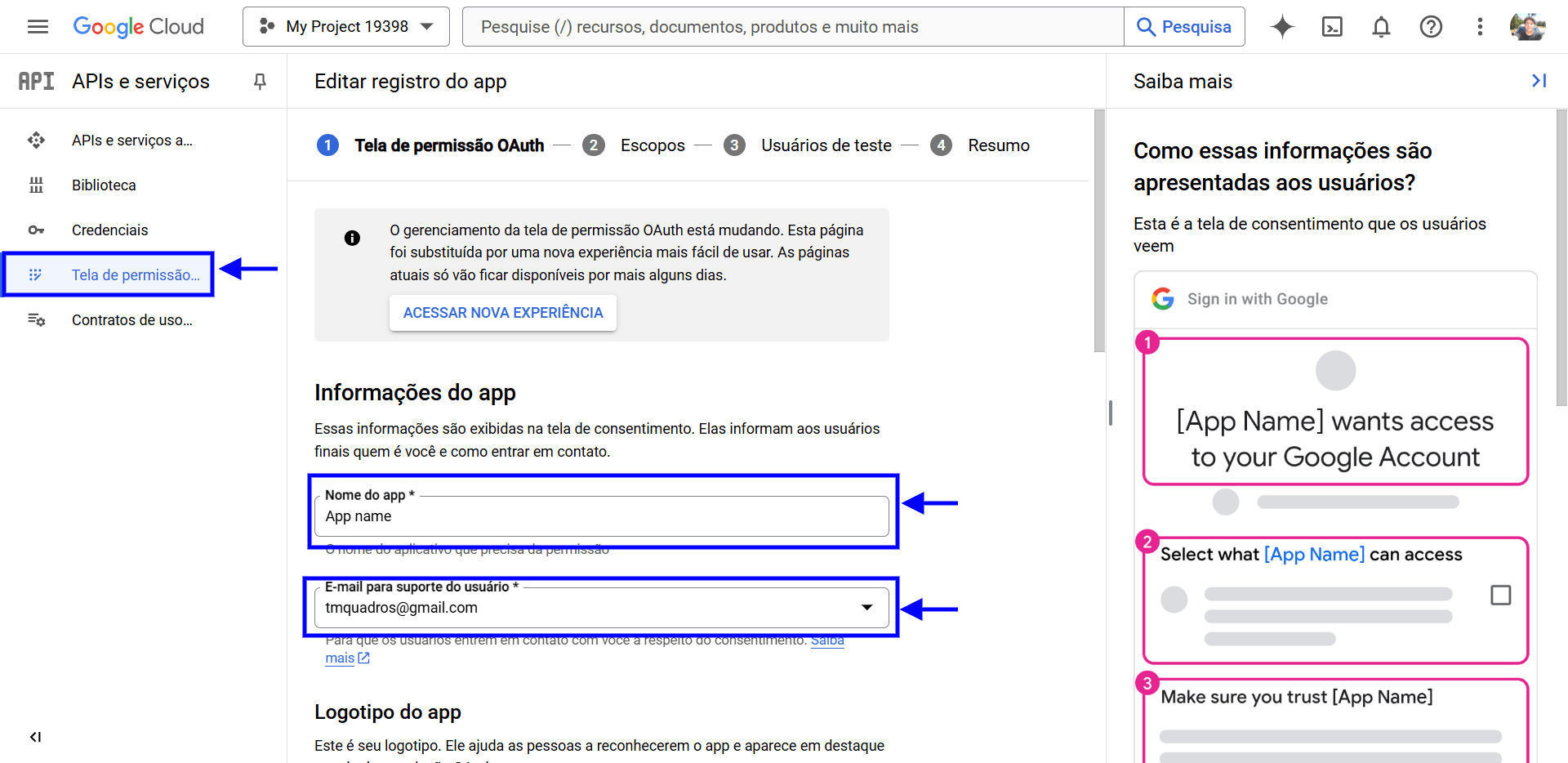Click the Google G logo in preview
This screenshot has width=1568, height=763.
(x=1163, y=299)
